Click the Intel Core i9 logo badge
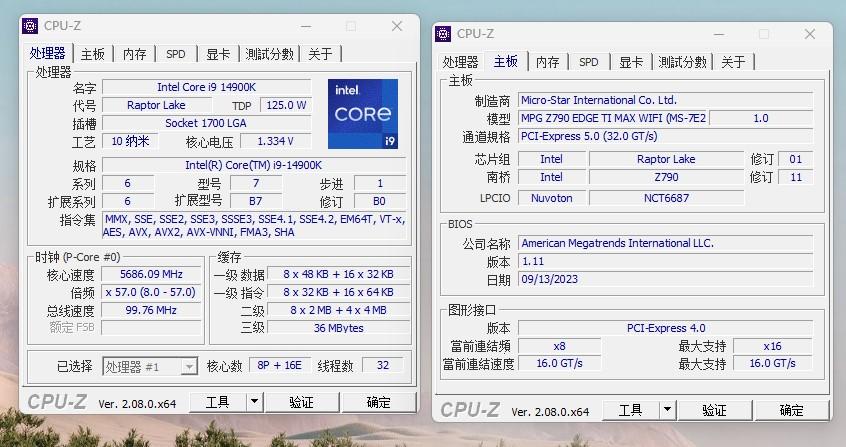846x447 pixels. [x=363, y=114]
